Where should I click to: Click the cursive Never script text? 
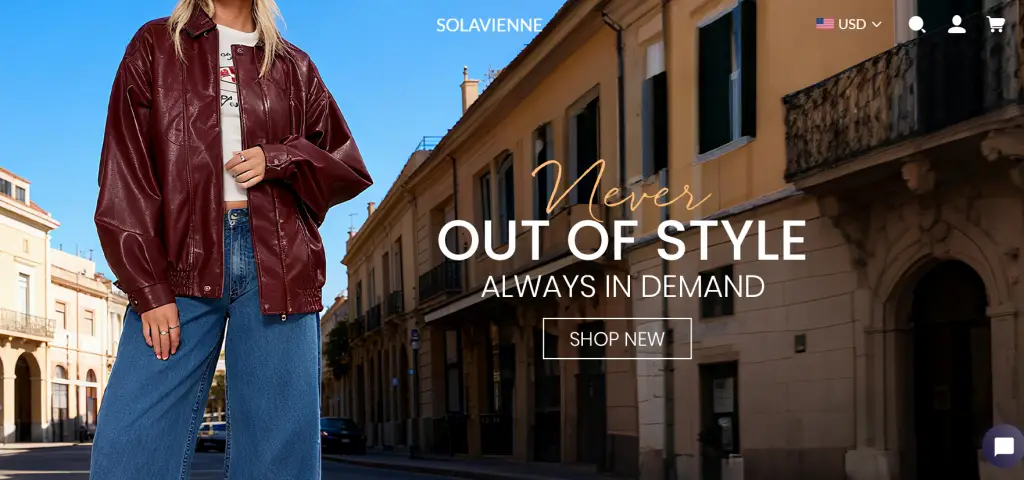620,189
